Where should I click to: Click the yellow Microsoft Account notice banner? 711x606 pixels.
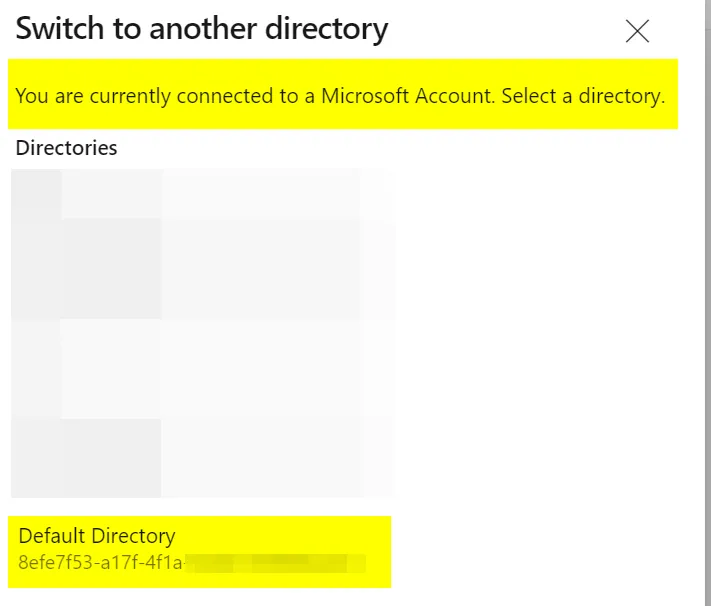pyautogui.click(x=342, y=94)
